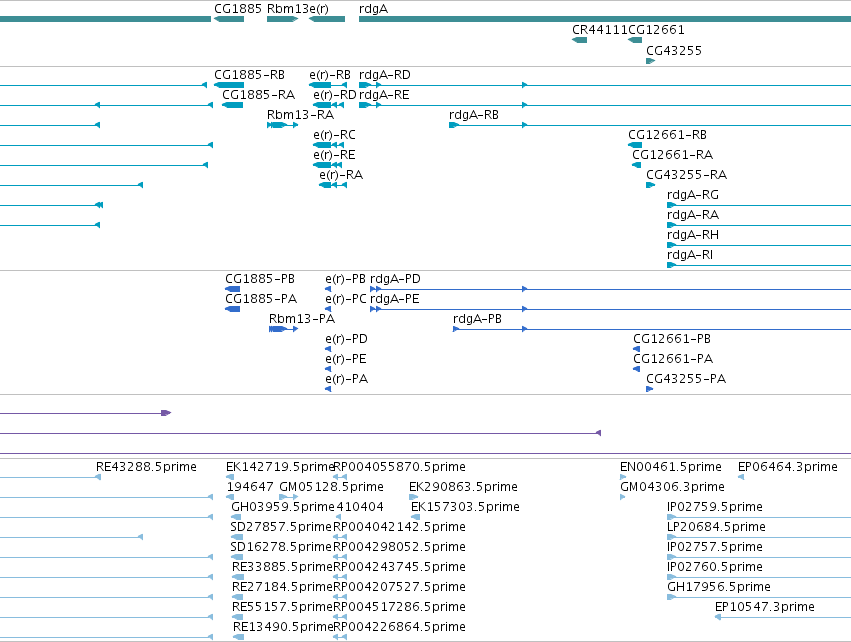
Task: Select transcript rdgA-RB
Action: [x=474, y=115]
